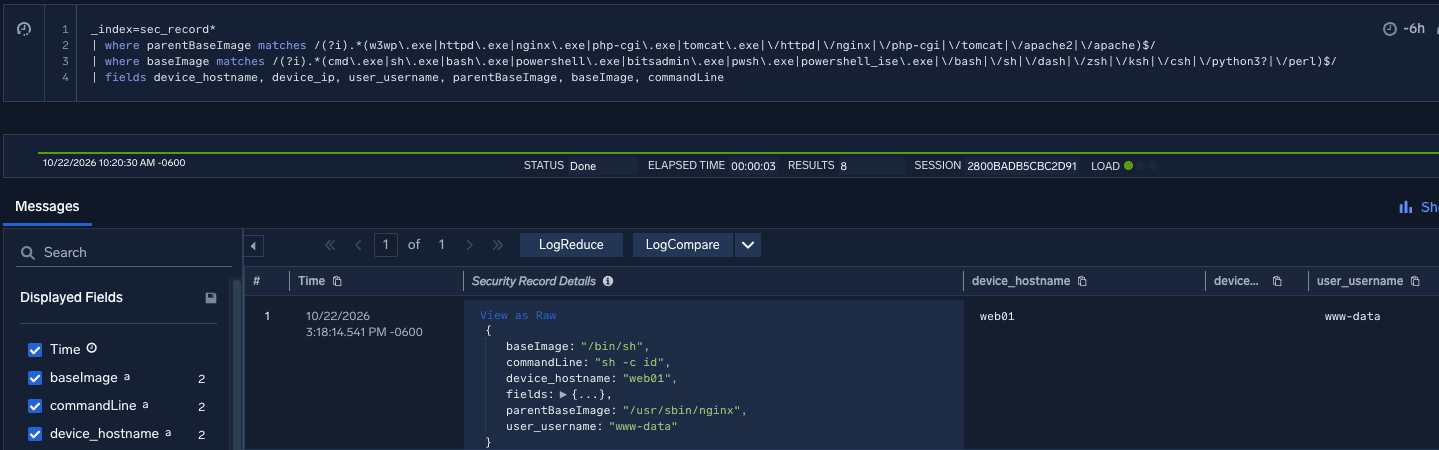Viewport: 1439px width, 450px height.
Task: Sort by the Time column header
Action: tap(312, 282)
